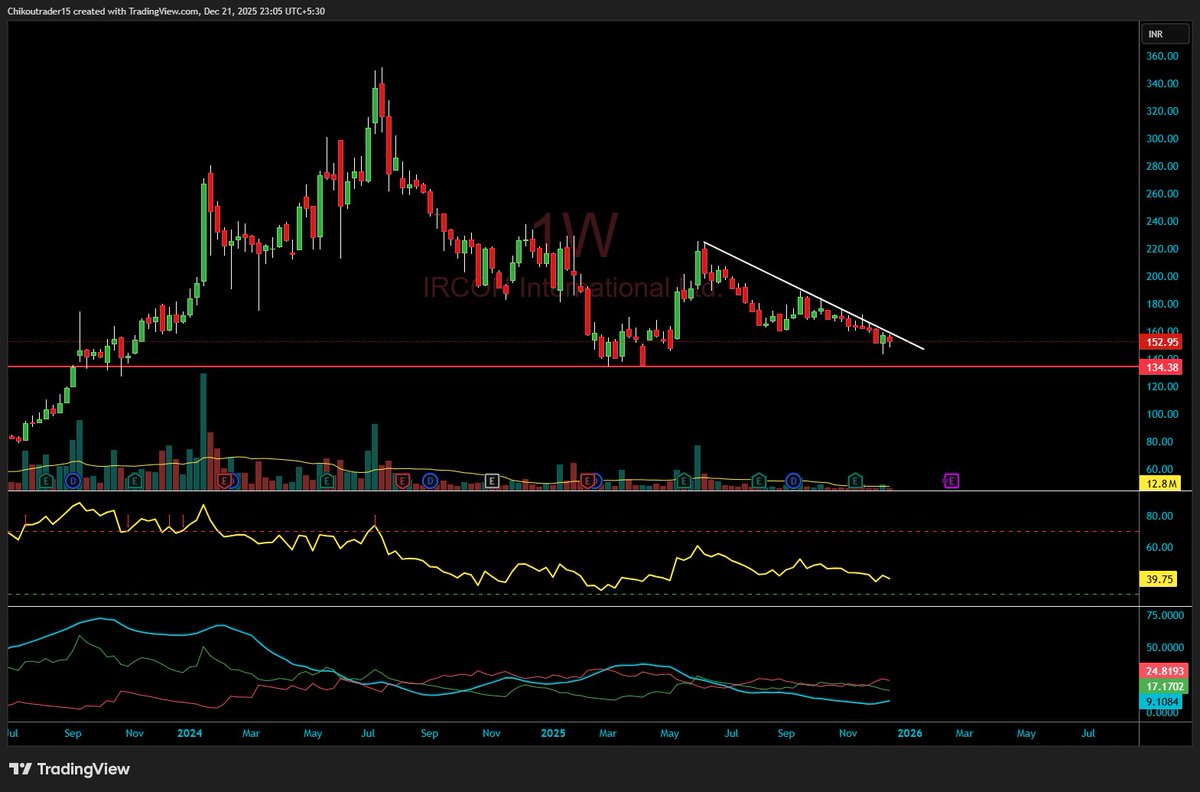Image resolution: width=1200 pixels, height=792 pixels.
Task: Click the dividend badge near May 2024
Action: click(430, 480)
